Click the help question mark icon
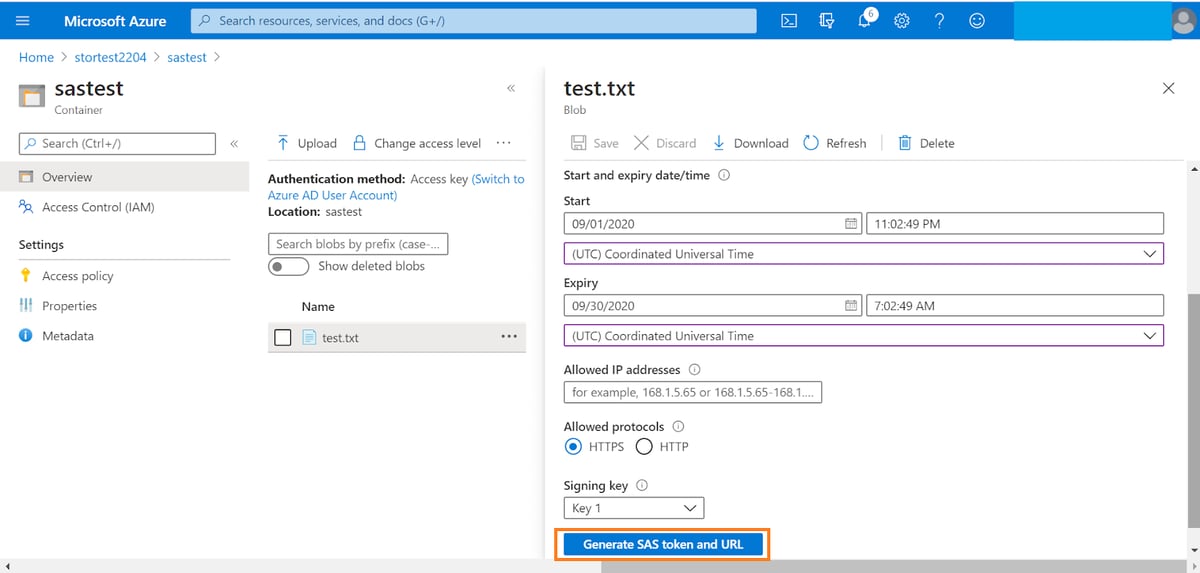This screenshot has height=573, width=1200. [x=939, y=21]
